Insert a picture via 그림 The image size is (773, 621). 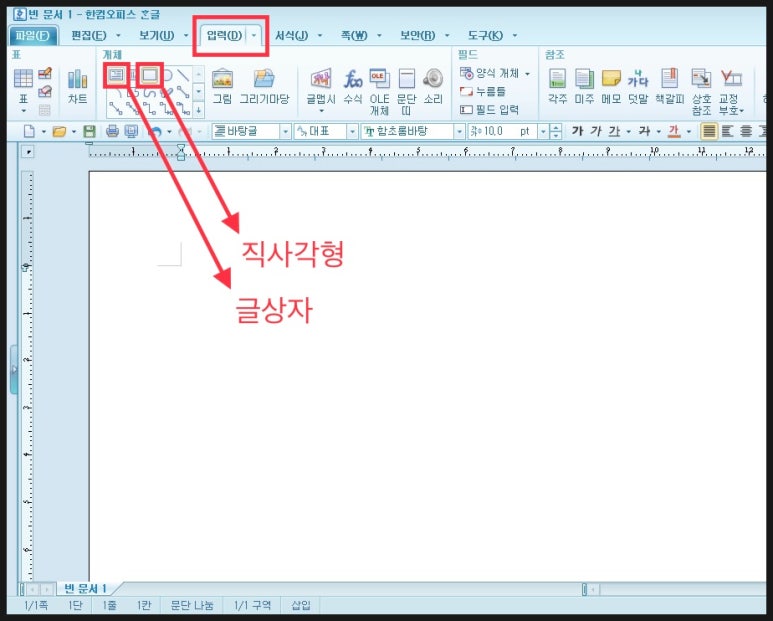click(222, 86)
